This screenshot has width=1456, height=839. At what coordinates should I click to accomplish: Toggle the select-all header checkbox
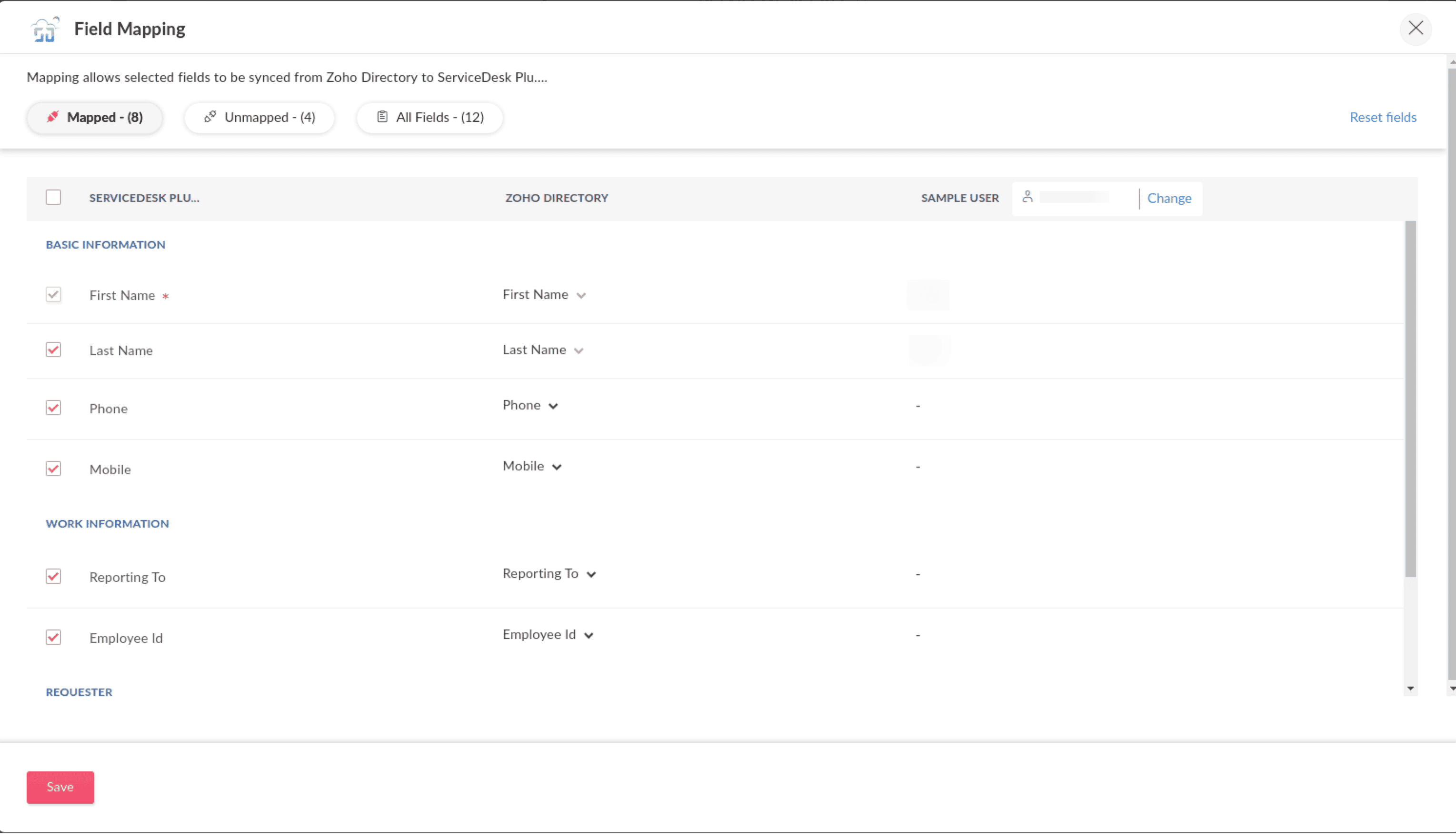pyautogui.click(x=54, y=197)
